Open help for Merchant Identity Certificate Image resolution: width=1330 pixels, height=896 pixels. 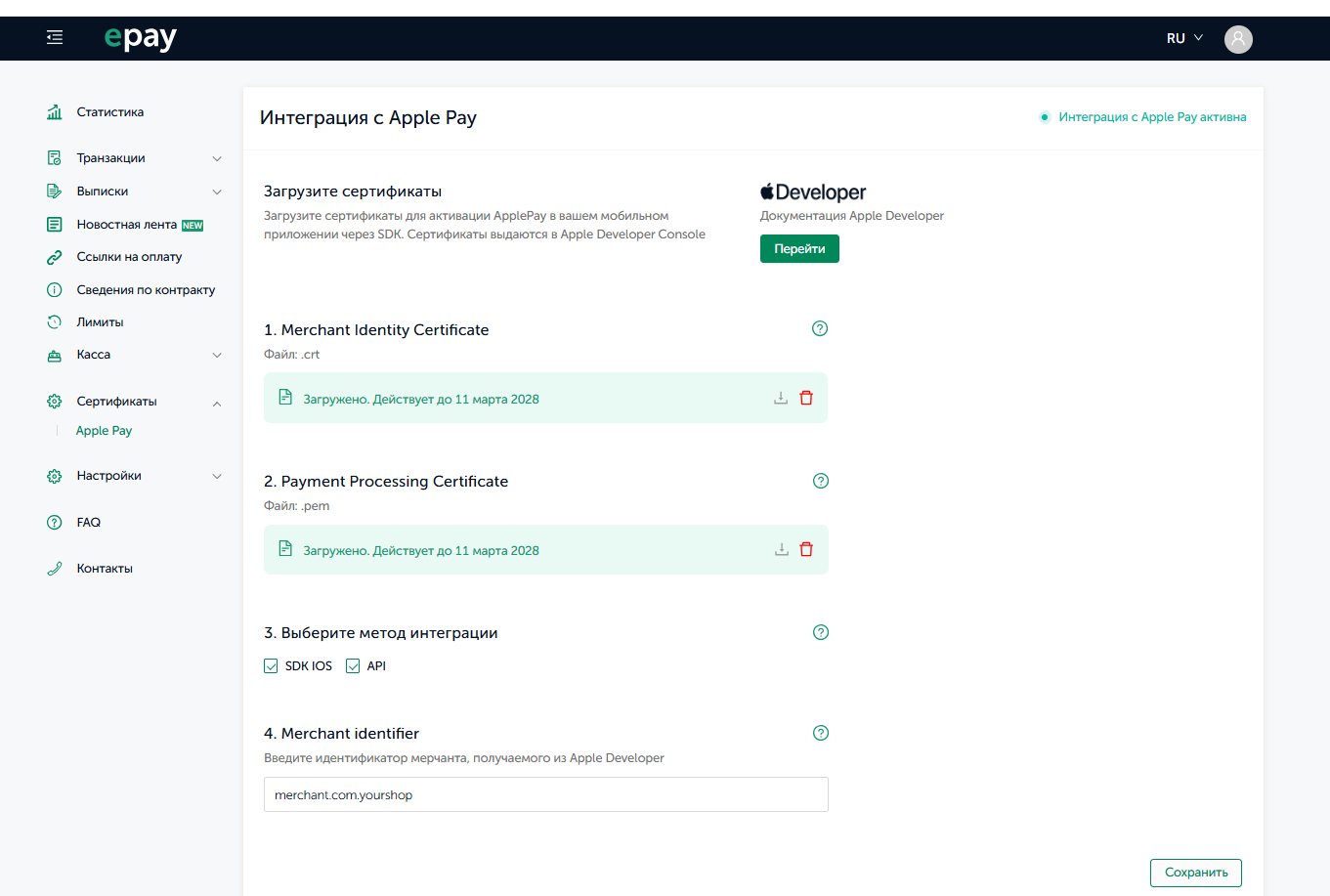(820, 328)
